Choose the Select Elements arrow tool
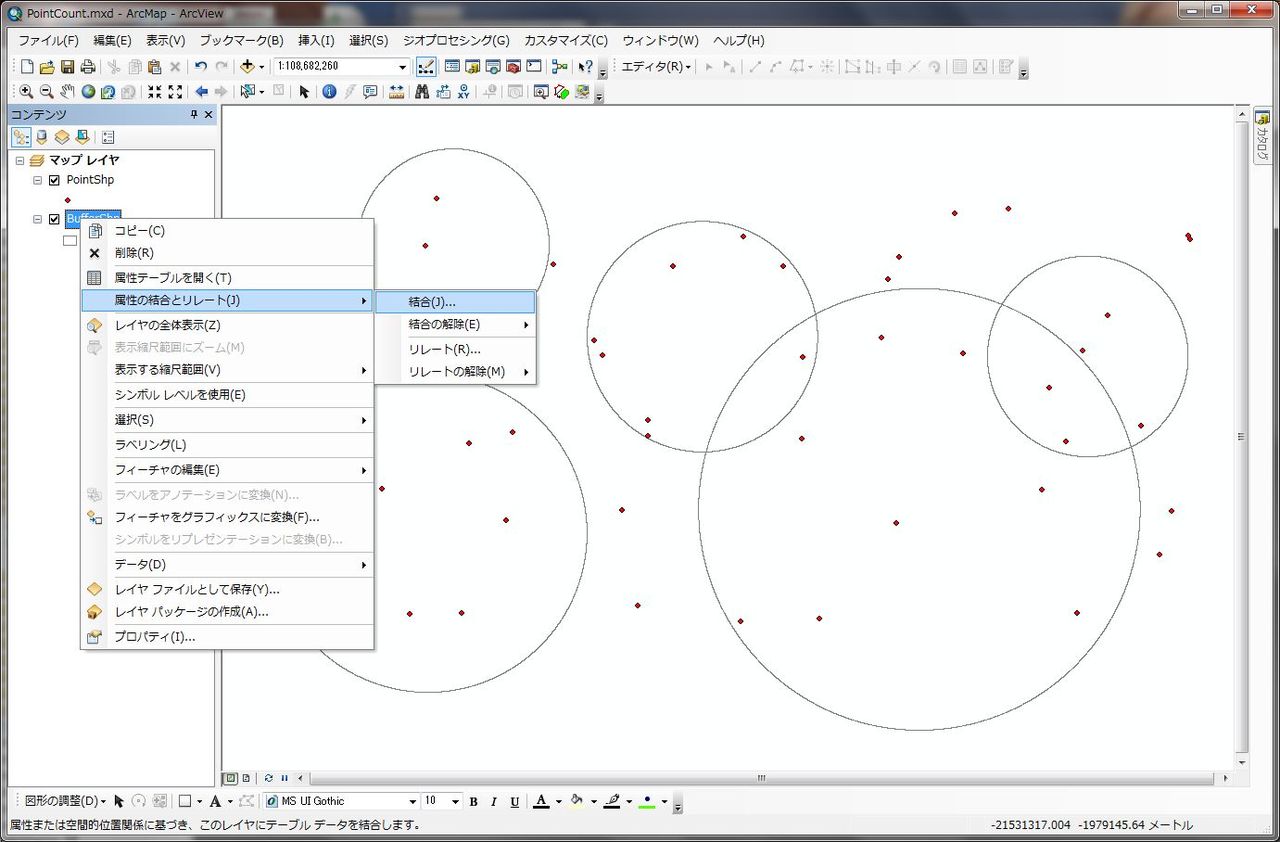This screenshot has width=1280, height=842. (304, 92)
